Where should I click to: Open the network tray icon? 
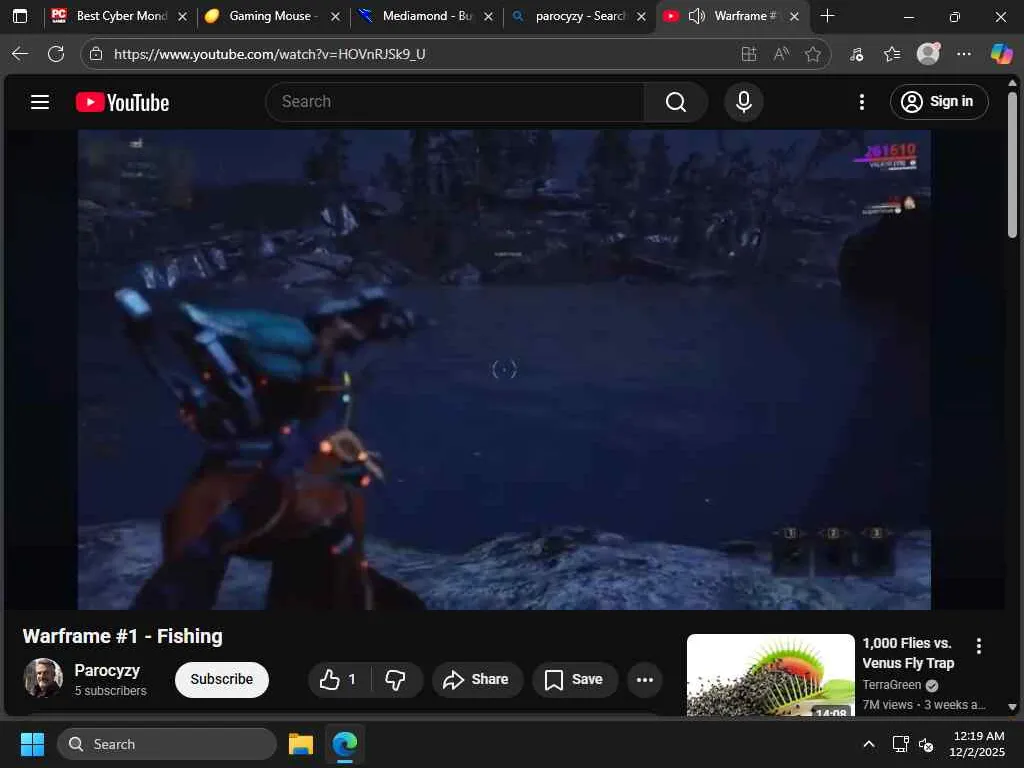click(900, 744)
